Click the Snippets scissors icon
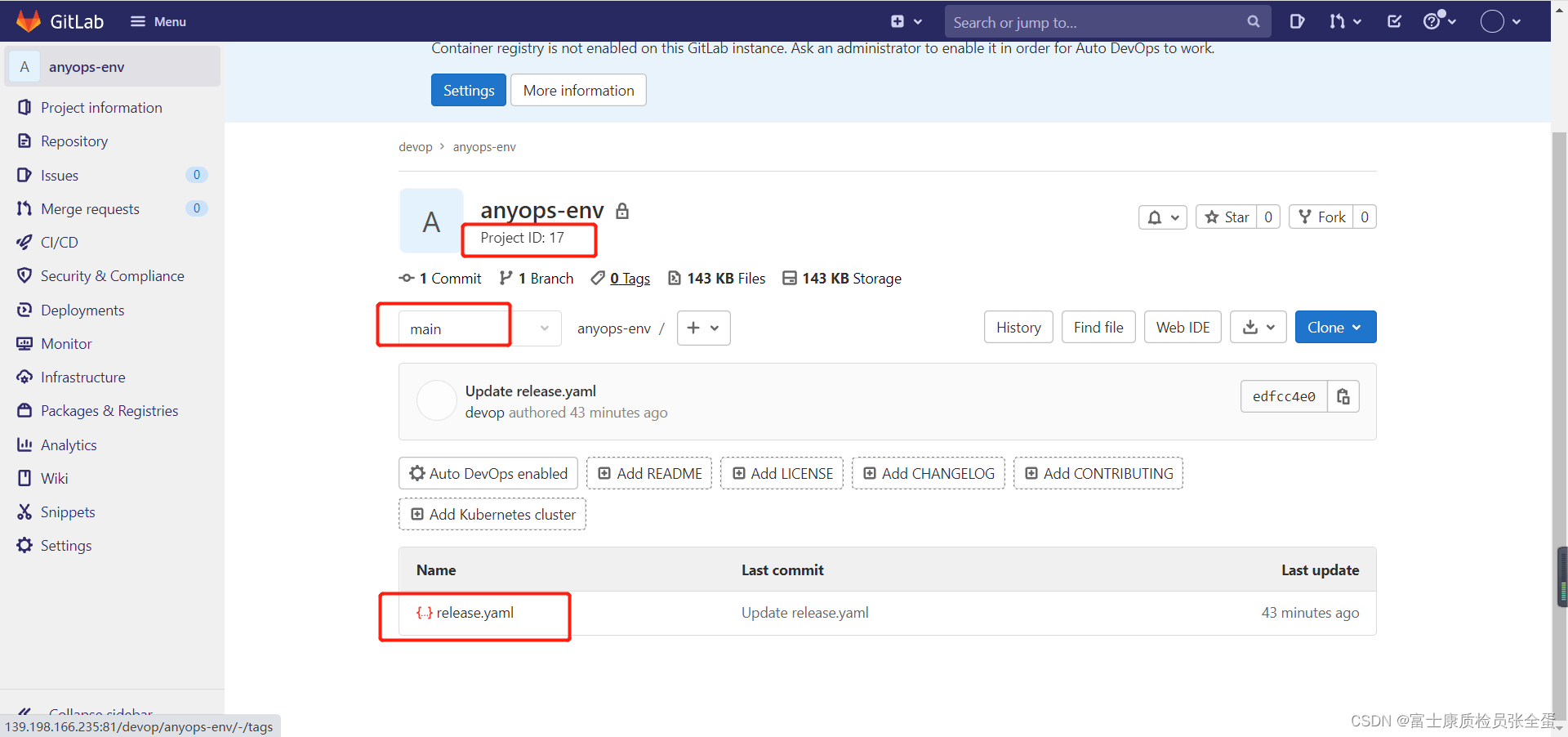The width and height of the screenshot is (1568, 737). point(24,512)
